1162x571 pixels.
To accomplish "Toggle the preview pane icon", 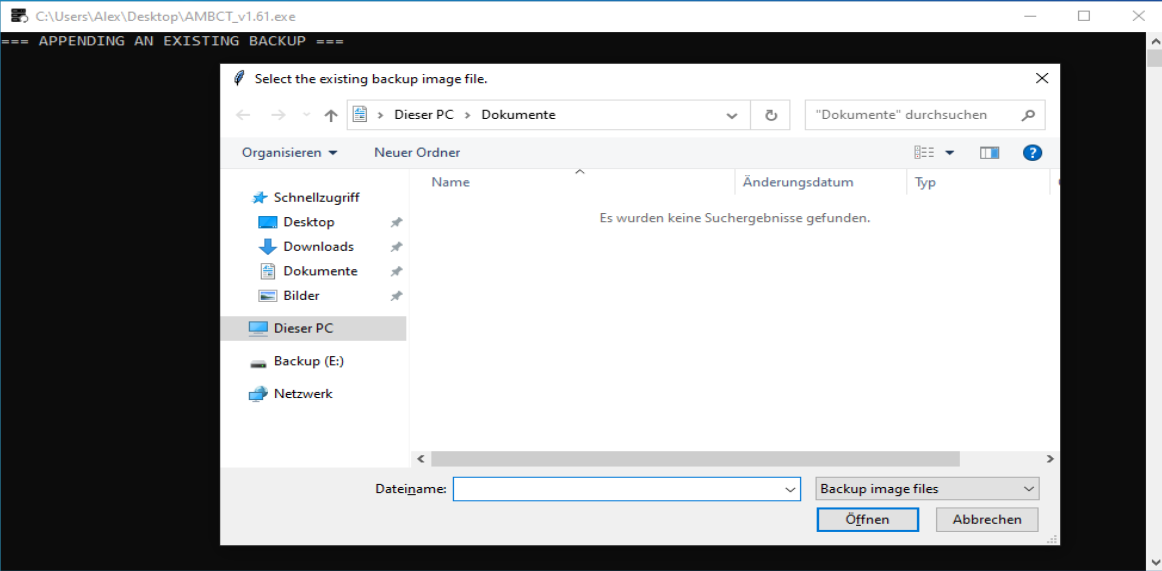I will (x=989, y=153).
